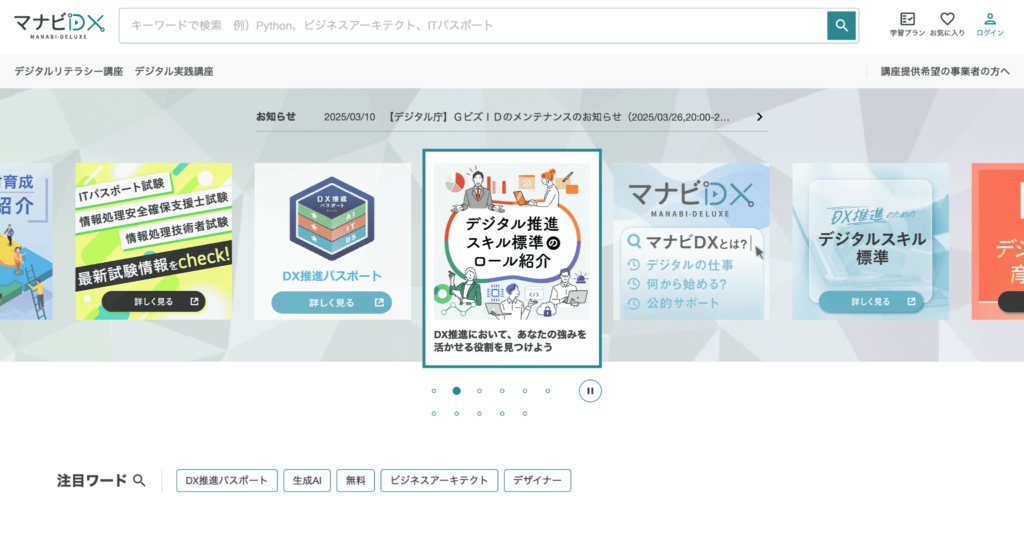Screen dimensions: 1024x551
Task: Pause the carousel autoplay
Action: click(x=590, y=391)
